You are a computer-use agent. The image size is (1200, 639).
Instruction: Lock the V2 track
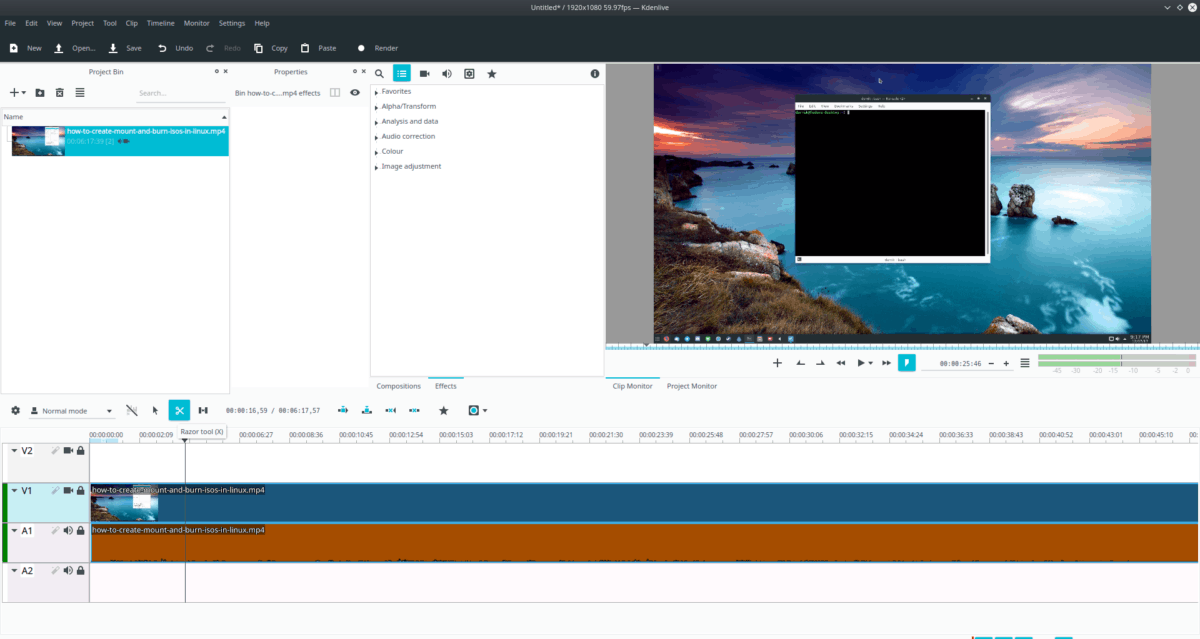coord(80,451)
